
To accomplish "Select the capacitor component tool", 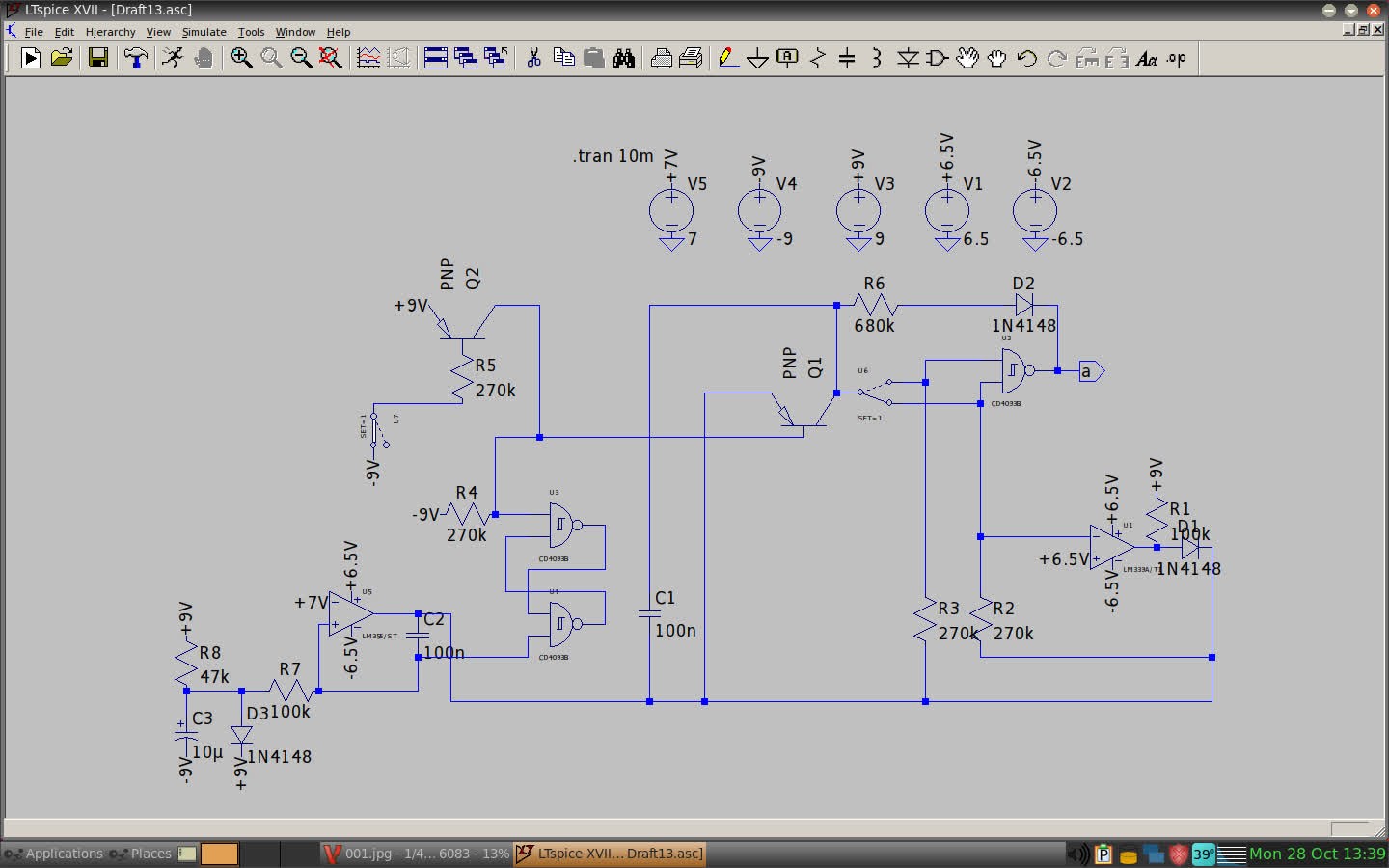I will click(x=847, y=59).
